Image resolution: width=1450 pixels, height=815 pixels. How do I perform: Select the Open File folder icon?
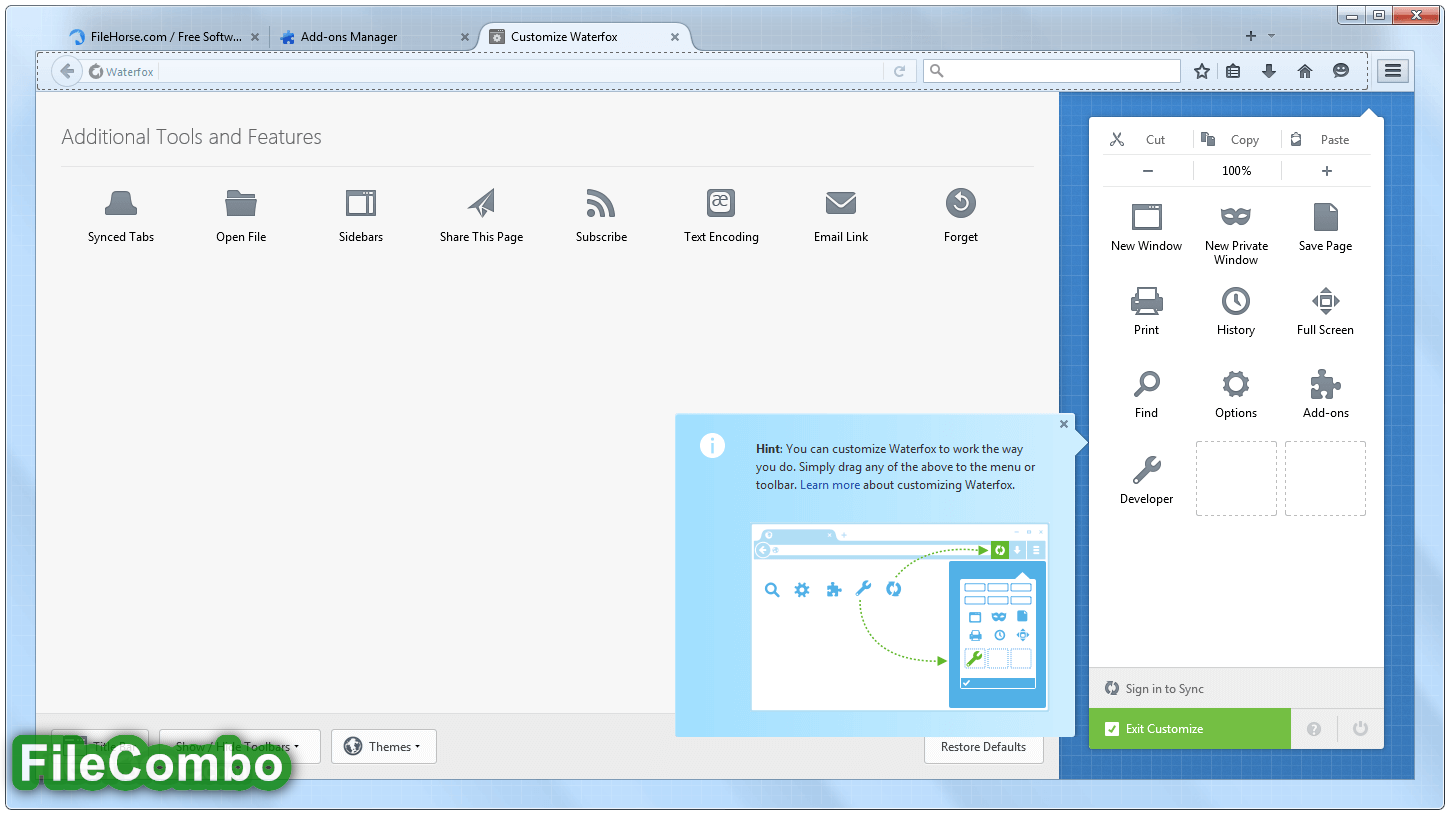[241, 203]
